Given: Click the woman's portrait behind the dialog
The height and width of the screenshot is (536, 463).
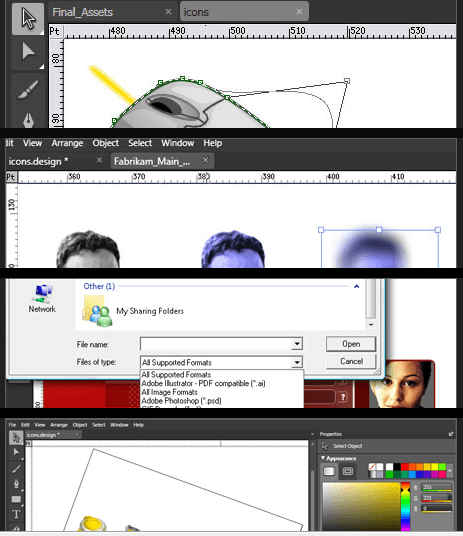Looking at the screenshot, I should click(402, 384).
